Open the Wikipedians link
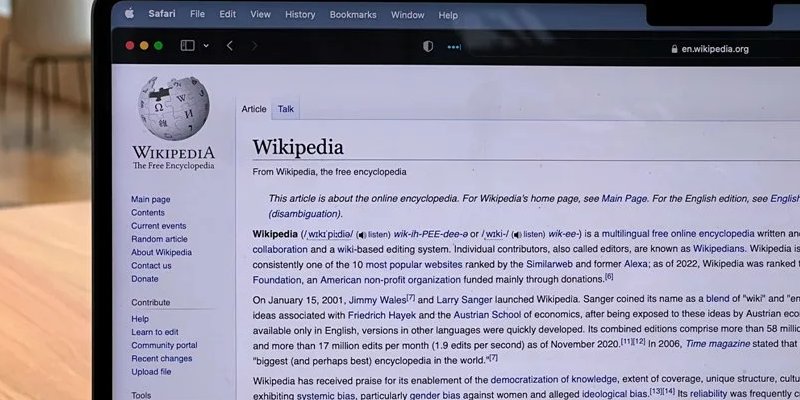 point(719,249)
